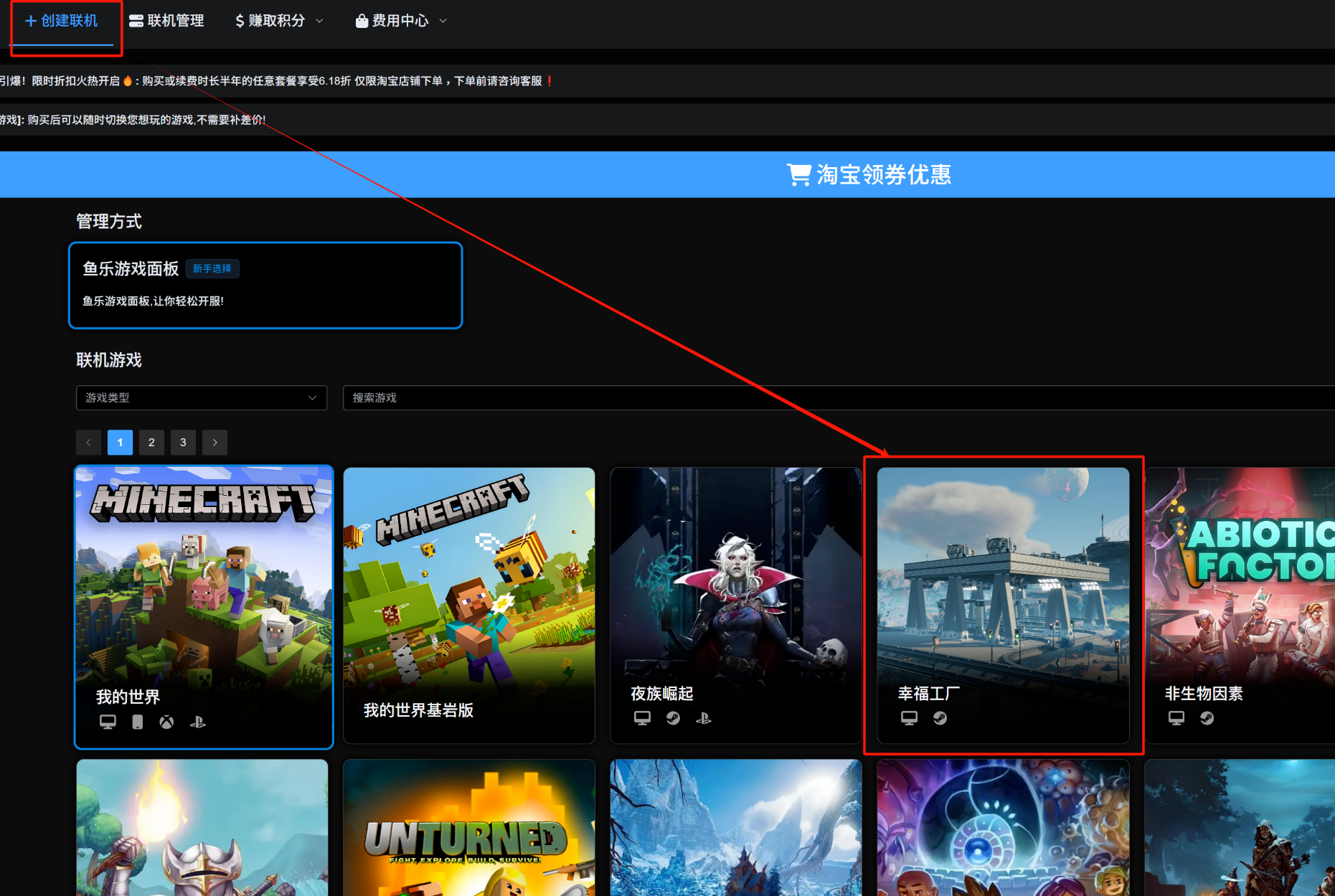Click PlayStation icon on 我的世界 card
The image size is (1335, 896).
[x=198, y=722]
